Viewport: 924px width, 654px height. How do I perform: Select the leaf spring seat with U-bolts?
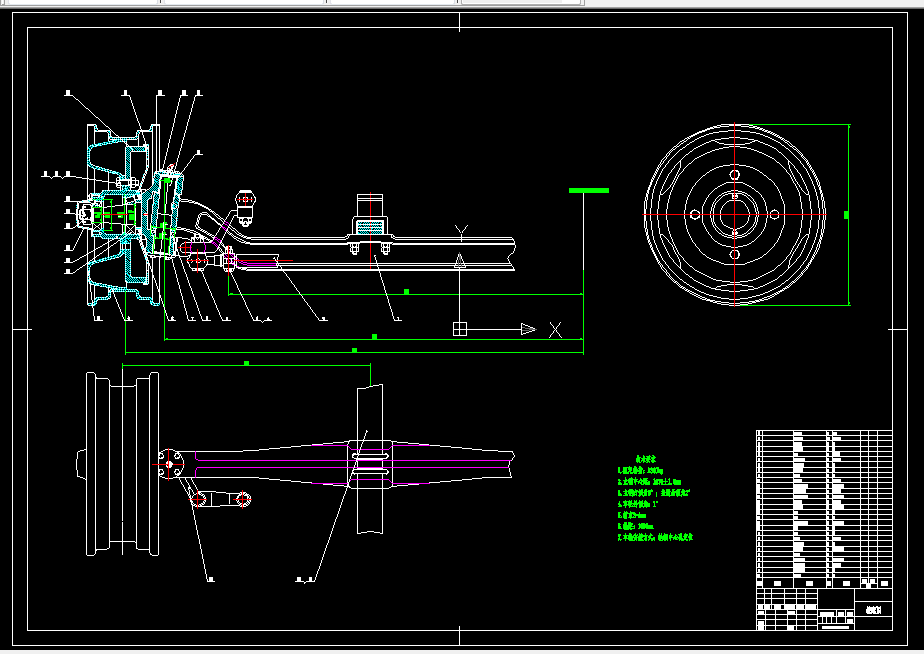(x=369, y=226)
